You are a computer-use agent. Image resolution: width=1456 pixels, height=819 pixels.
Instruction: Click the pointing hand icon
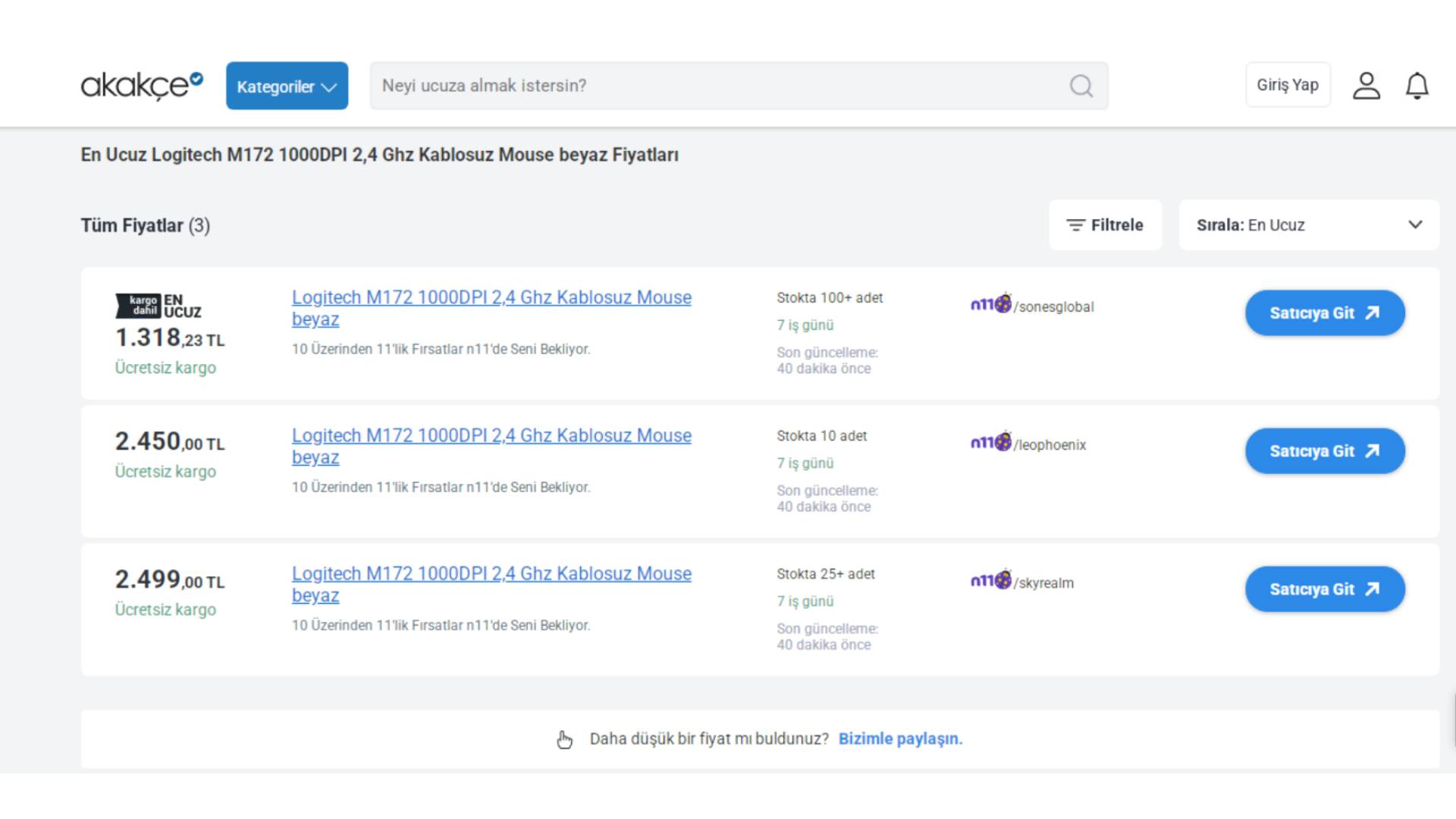coord(565,739)
